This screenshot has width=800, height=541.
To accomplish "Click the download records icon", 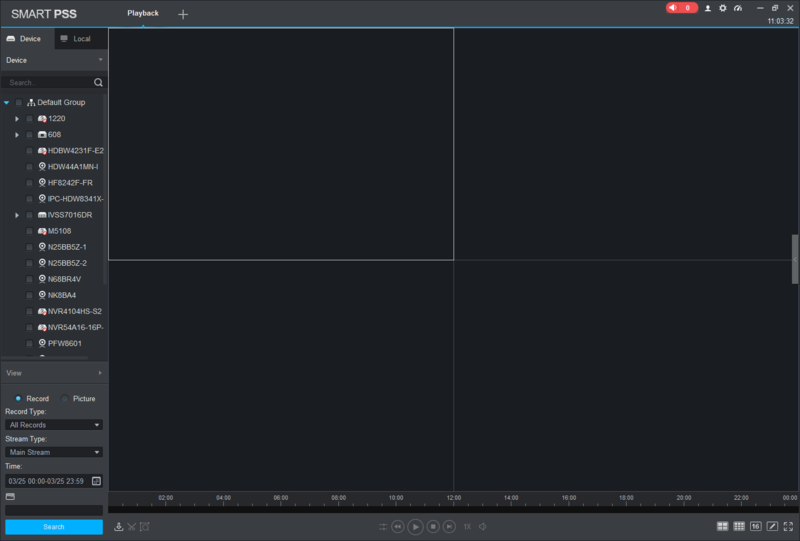I will pos(118,527).
